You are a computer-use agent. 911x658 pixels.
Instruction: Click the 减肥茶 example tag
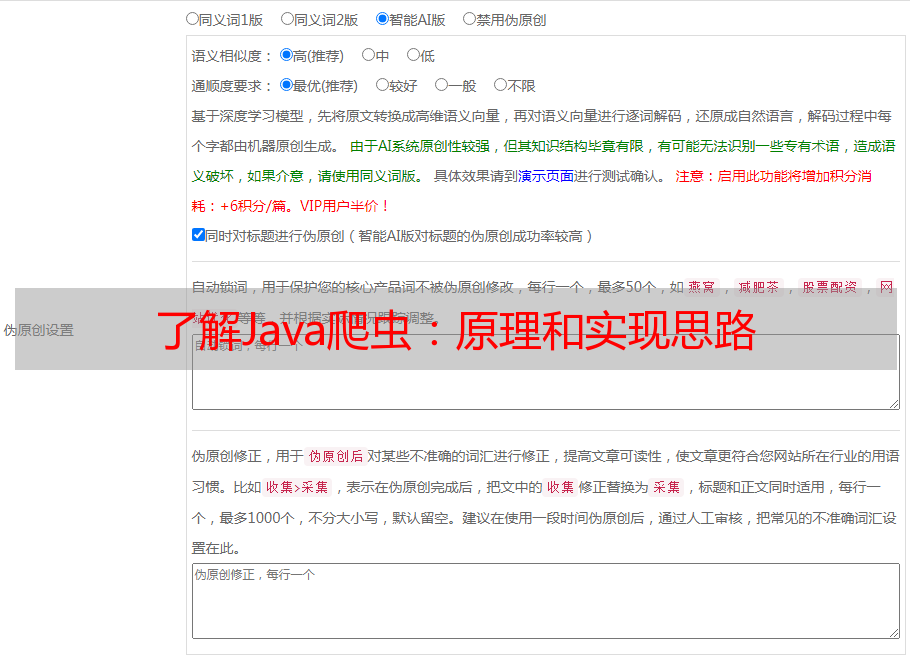click(x=758, y=287)
